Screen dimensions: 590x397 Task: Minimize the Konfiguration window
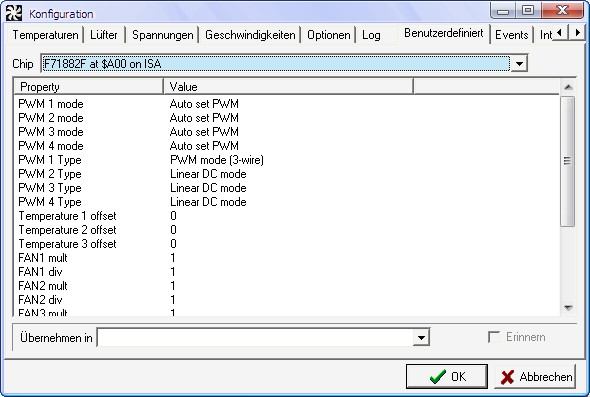tap(503, 11)
